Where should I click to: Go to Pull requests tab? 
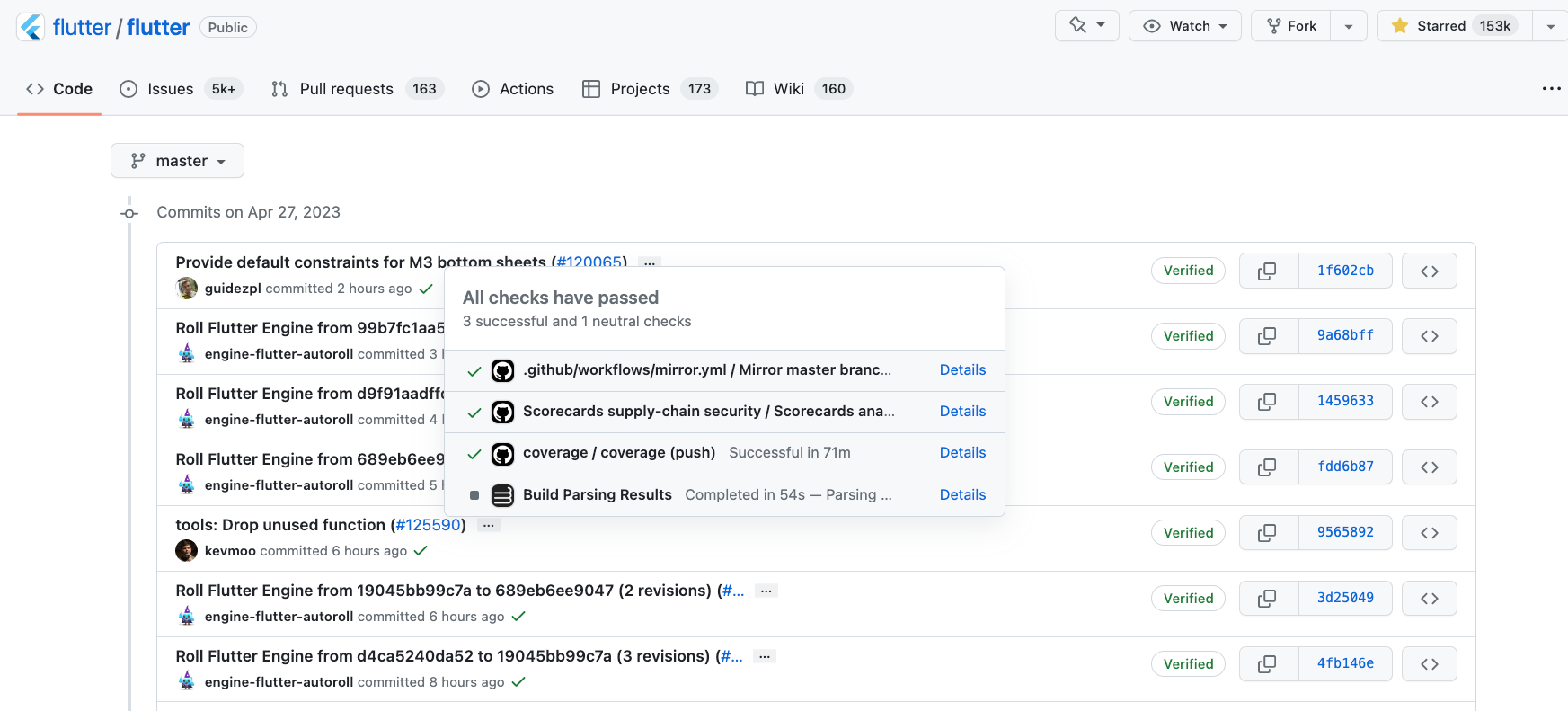(x=357, y=89)
